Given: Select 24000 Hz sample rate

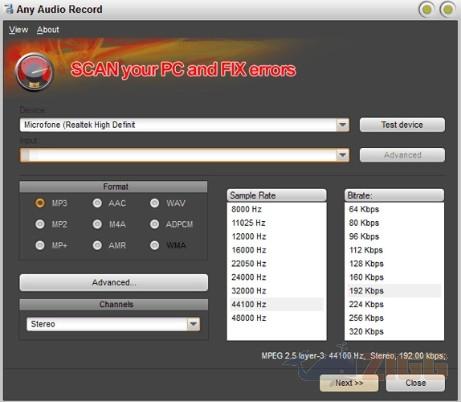Looking at the screenshot, I should click(x=277, y=277).
